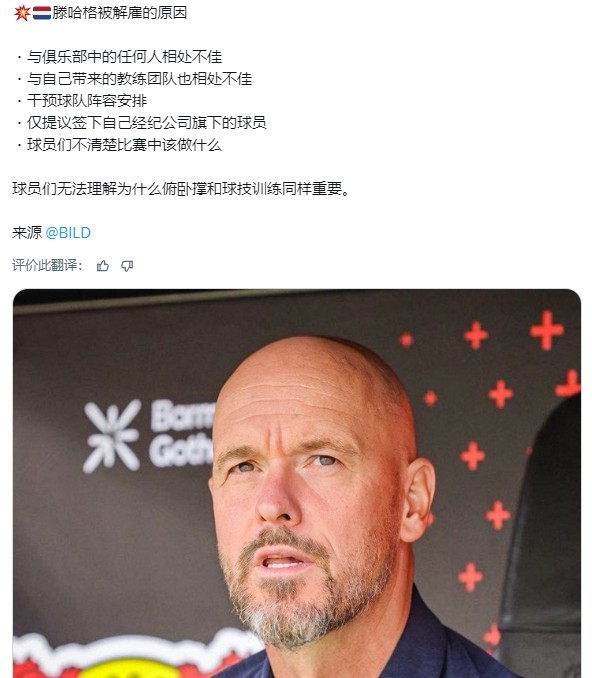The width and height of the screenshot is (592, 678).
Task: Click the bullet 仅提议签下自己经纪公司旗下的球员
Action: click(x=147, y=123)
